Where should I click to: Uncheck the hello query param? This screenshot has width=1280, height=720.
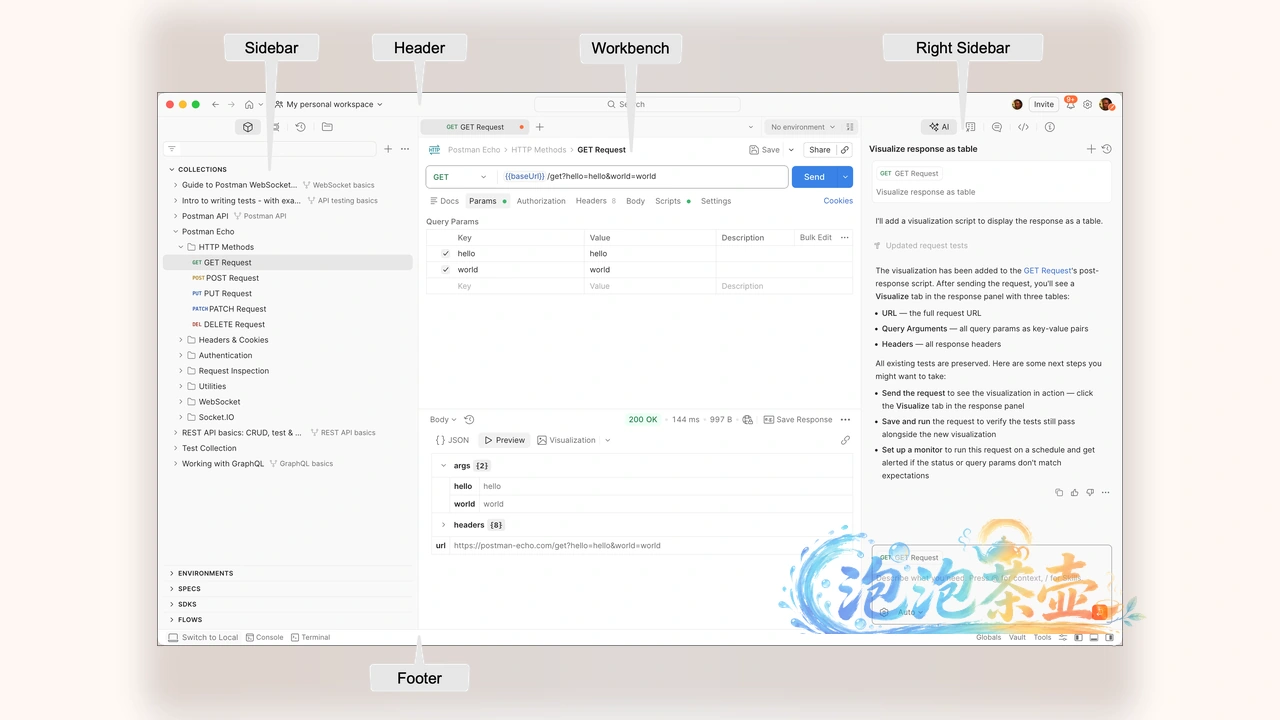pyautogui.click(x=446, y=254)
